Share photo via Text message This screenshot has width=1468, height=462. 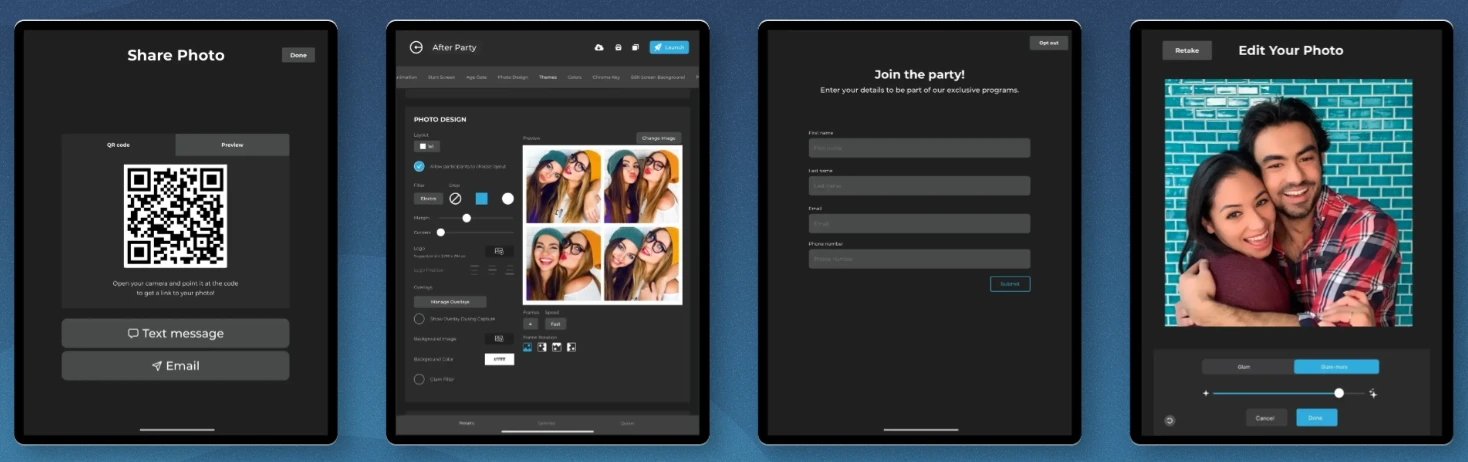coord(175,333)
